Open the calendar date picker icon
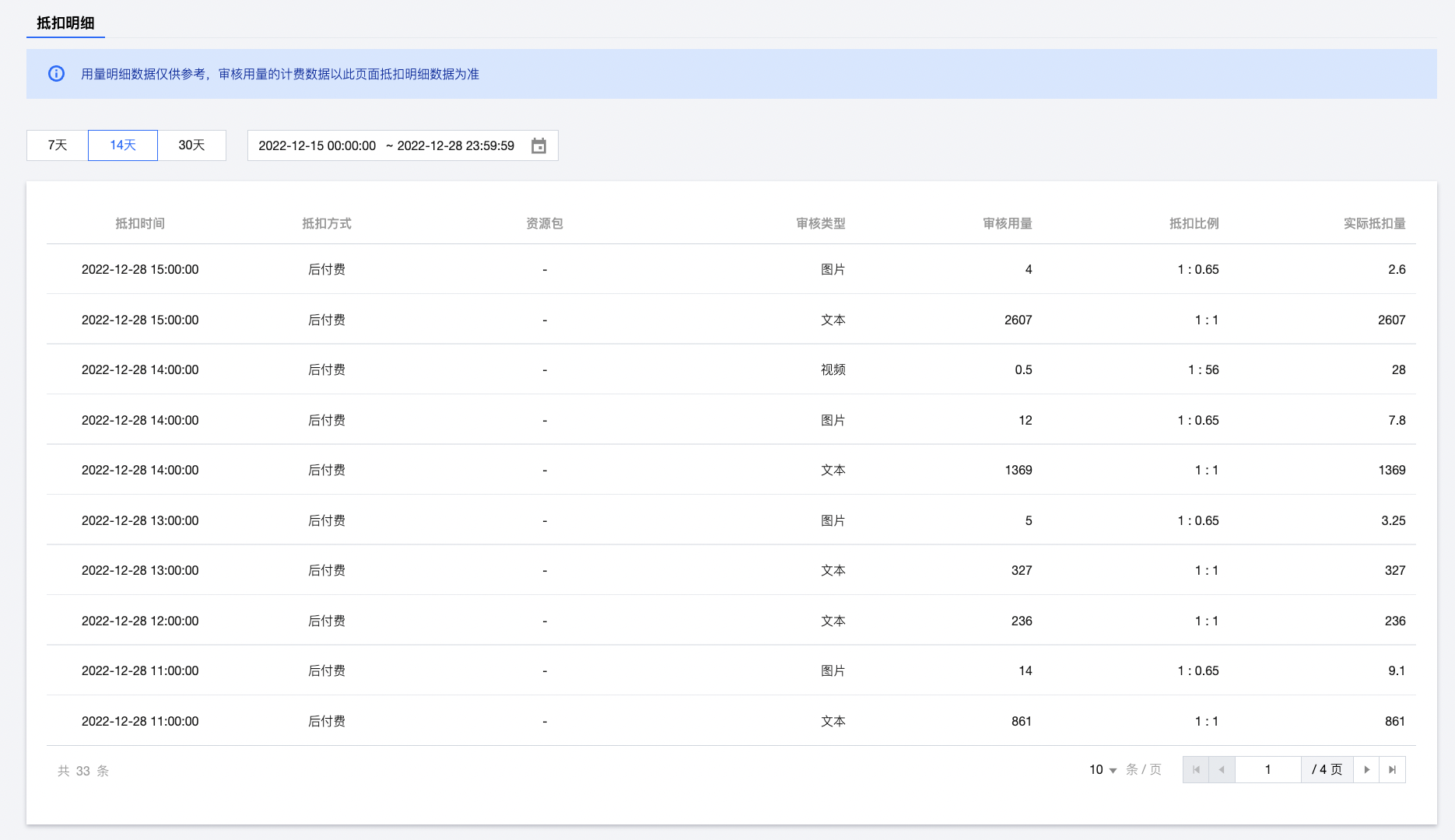The height and width of the screenshot is (840, 1455). 538,145
